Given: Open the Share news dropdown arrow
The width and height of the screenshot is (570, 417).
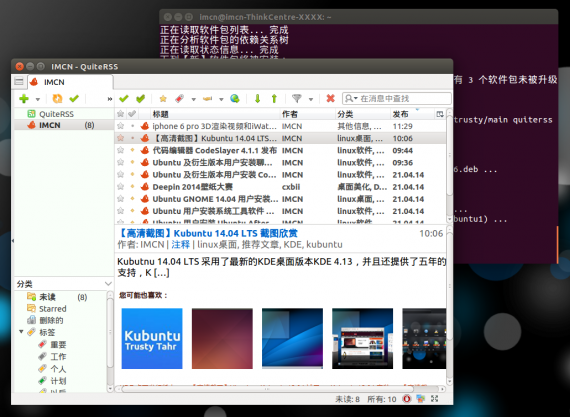Looking at the screenshot, I should [x=221, y=99].
